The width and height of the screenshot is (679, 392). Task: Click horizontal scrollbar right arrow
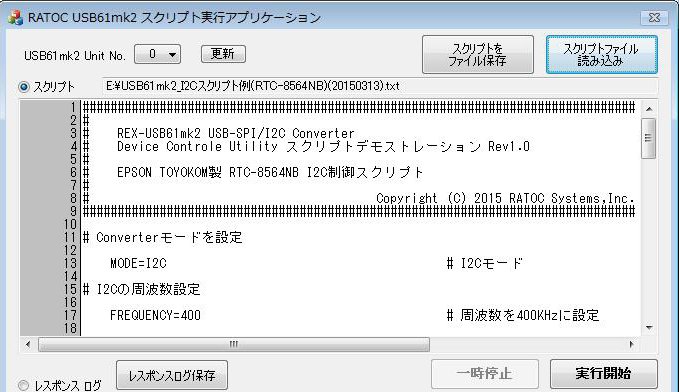point(631,344)
